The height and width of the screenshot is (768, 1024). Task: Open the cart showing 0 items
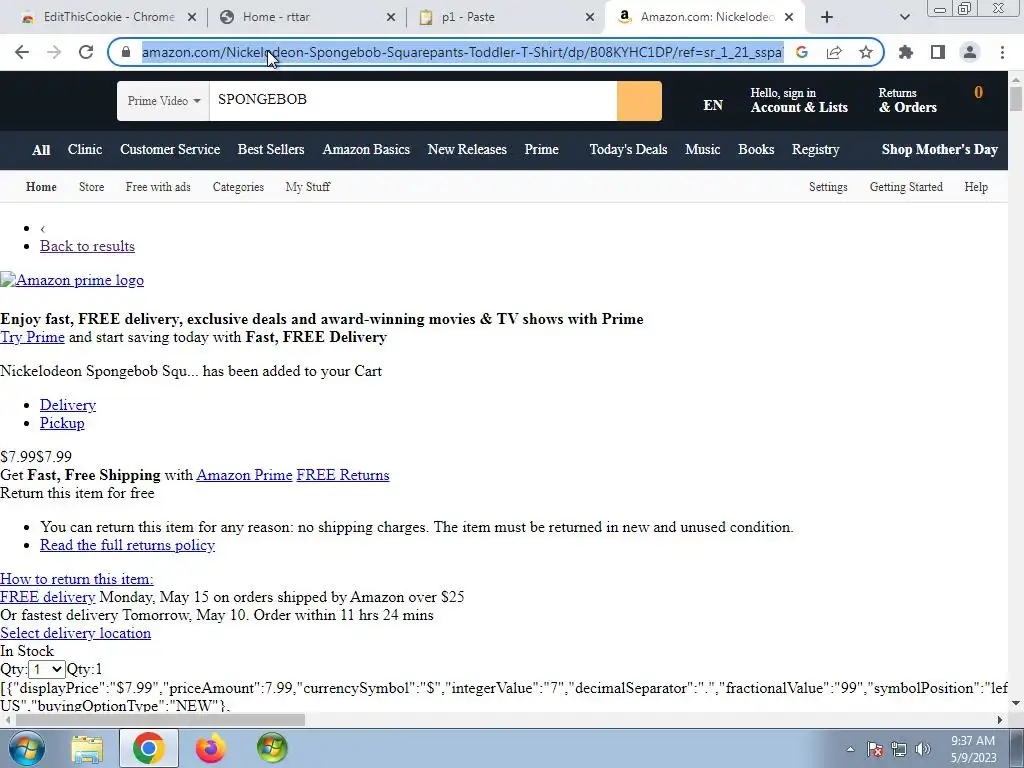coord(978,93)
